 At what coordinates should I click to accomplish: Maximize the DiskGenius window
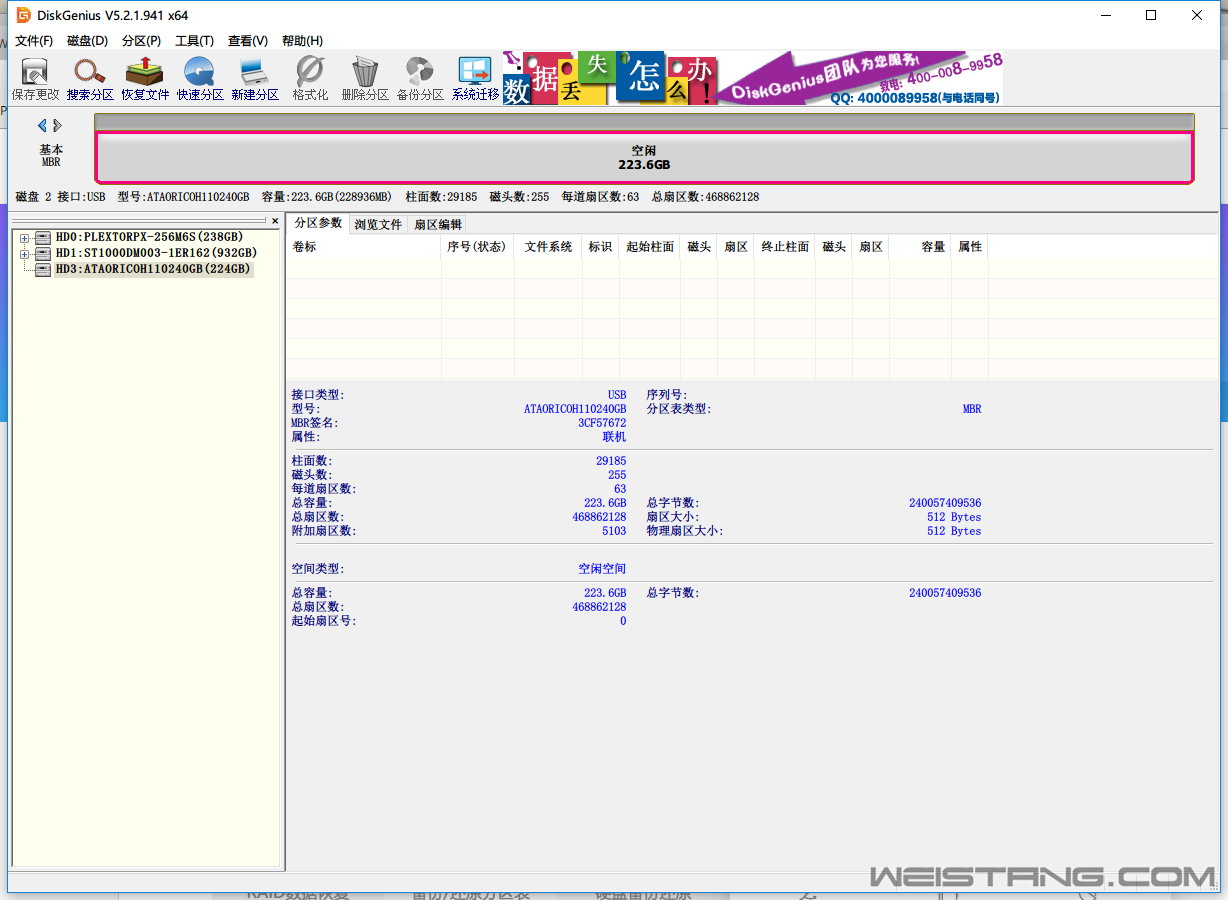pos(1151,15)
